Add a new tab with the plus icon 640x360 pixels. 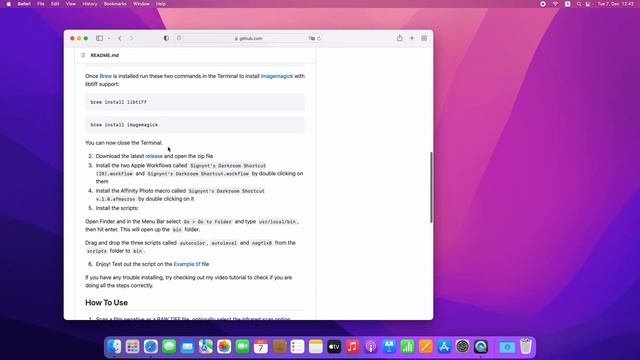412,38
